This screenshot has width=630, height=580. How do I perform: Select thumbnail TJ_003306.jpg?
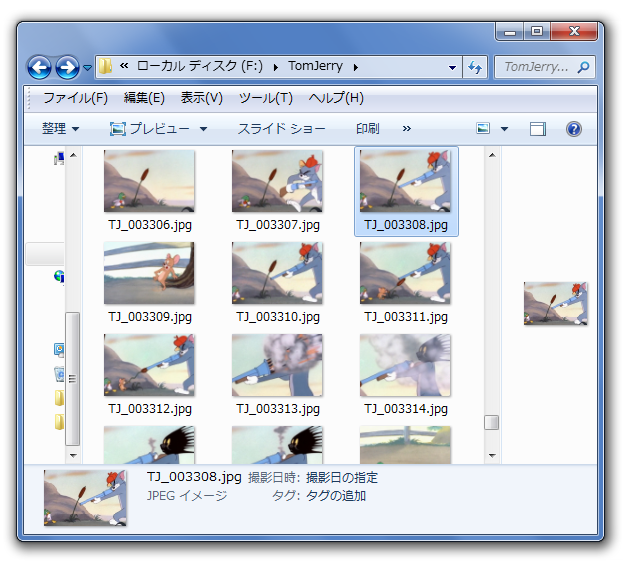tap(149, 181)
